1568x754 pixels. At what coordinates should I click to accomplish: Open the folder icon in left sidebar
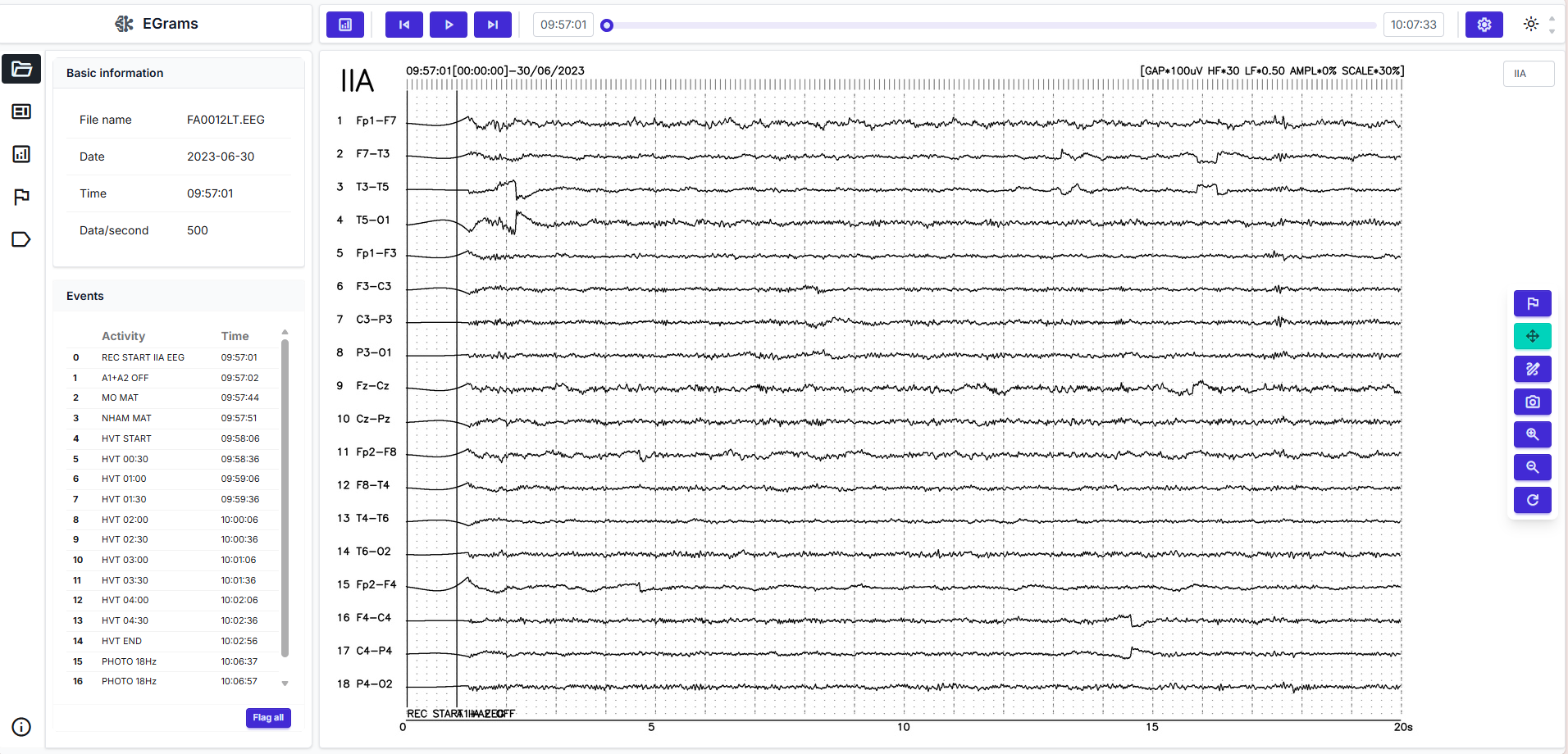(x=21, y=69)
